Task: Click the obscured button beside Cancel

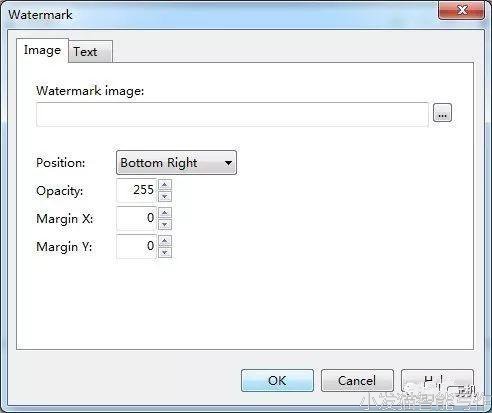Action: pyautogui.click(x=437, y=380)
